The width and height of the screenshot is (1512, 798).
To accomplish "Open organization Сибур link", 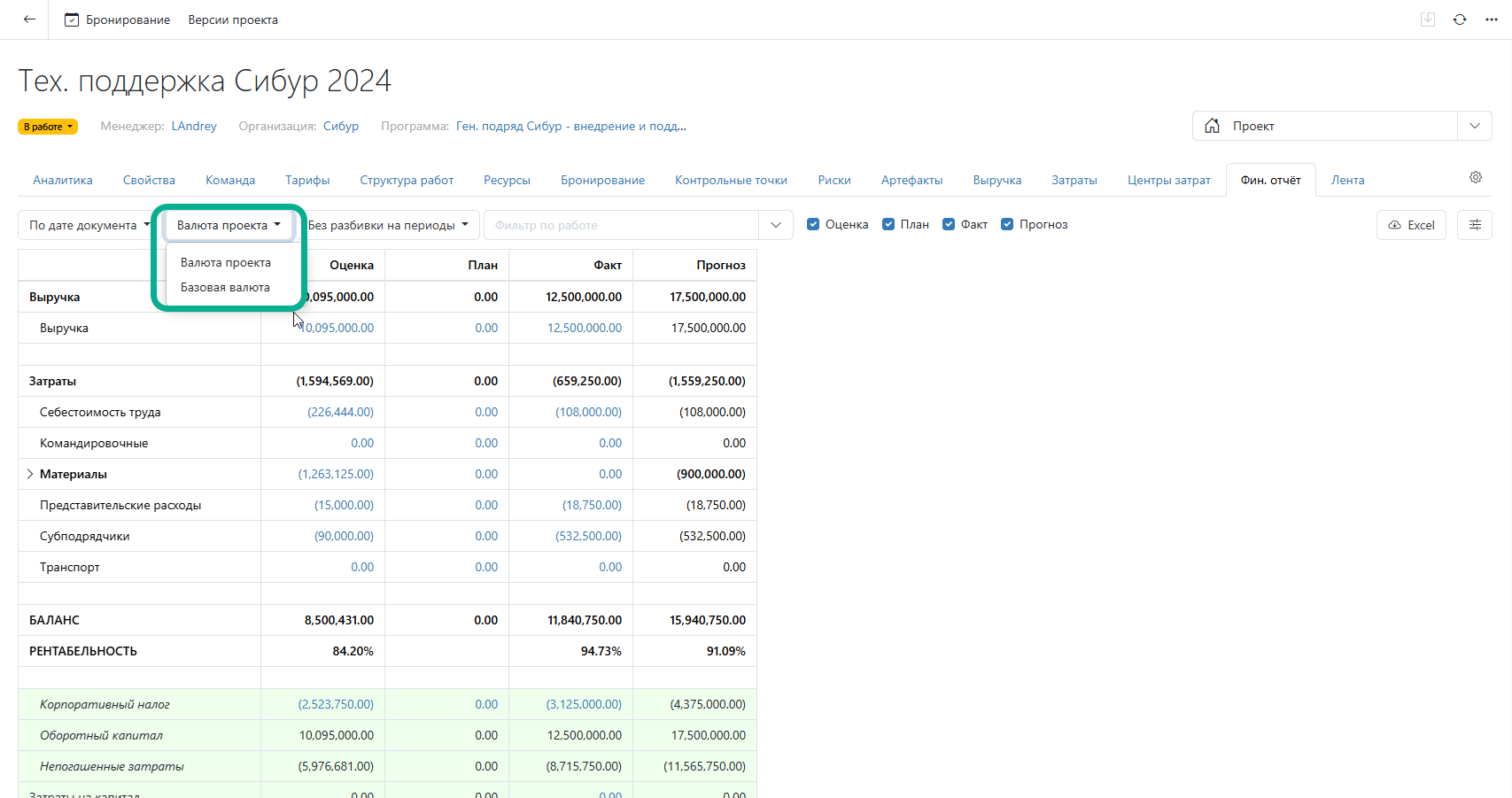I will point(341,126).
